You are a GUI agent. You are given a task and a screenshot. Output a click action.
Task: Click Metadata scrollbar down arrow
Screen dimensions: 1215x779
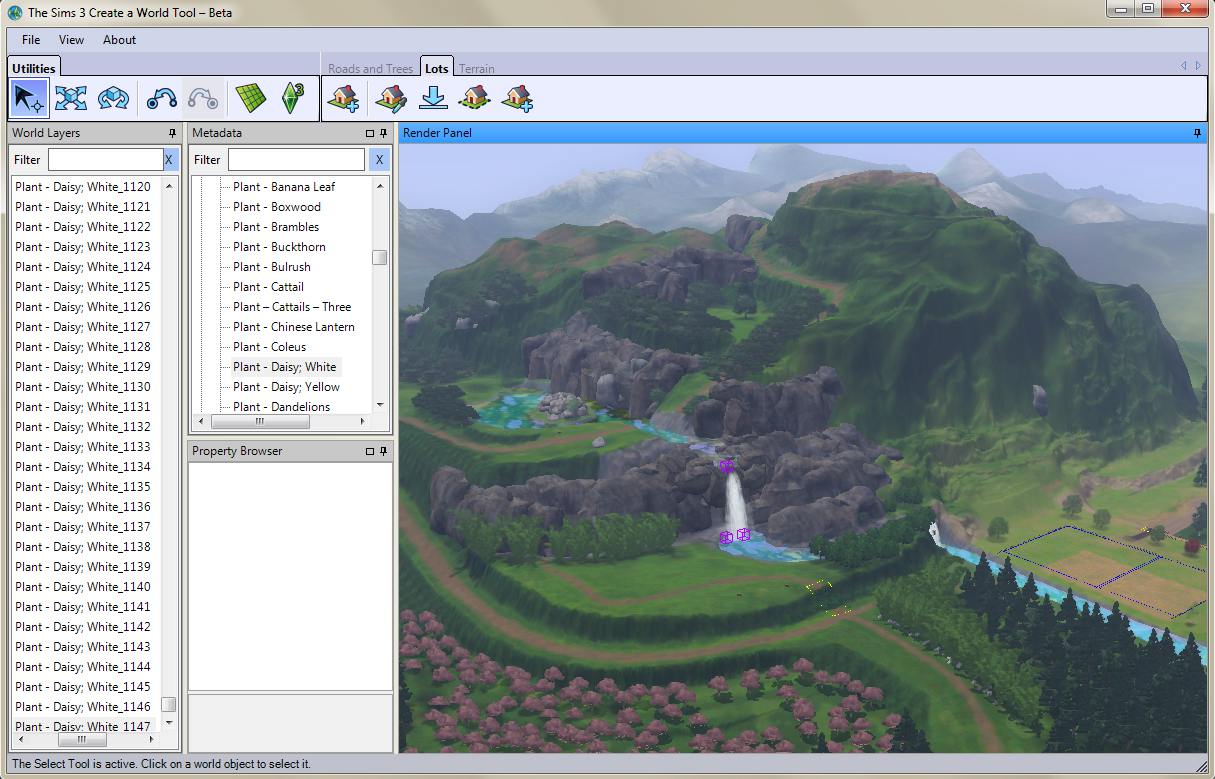point(380,405)
